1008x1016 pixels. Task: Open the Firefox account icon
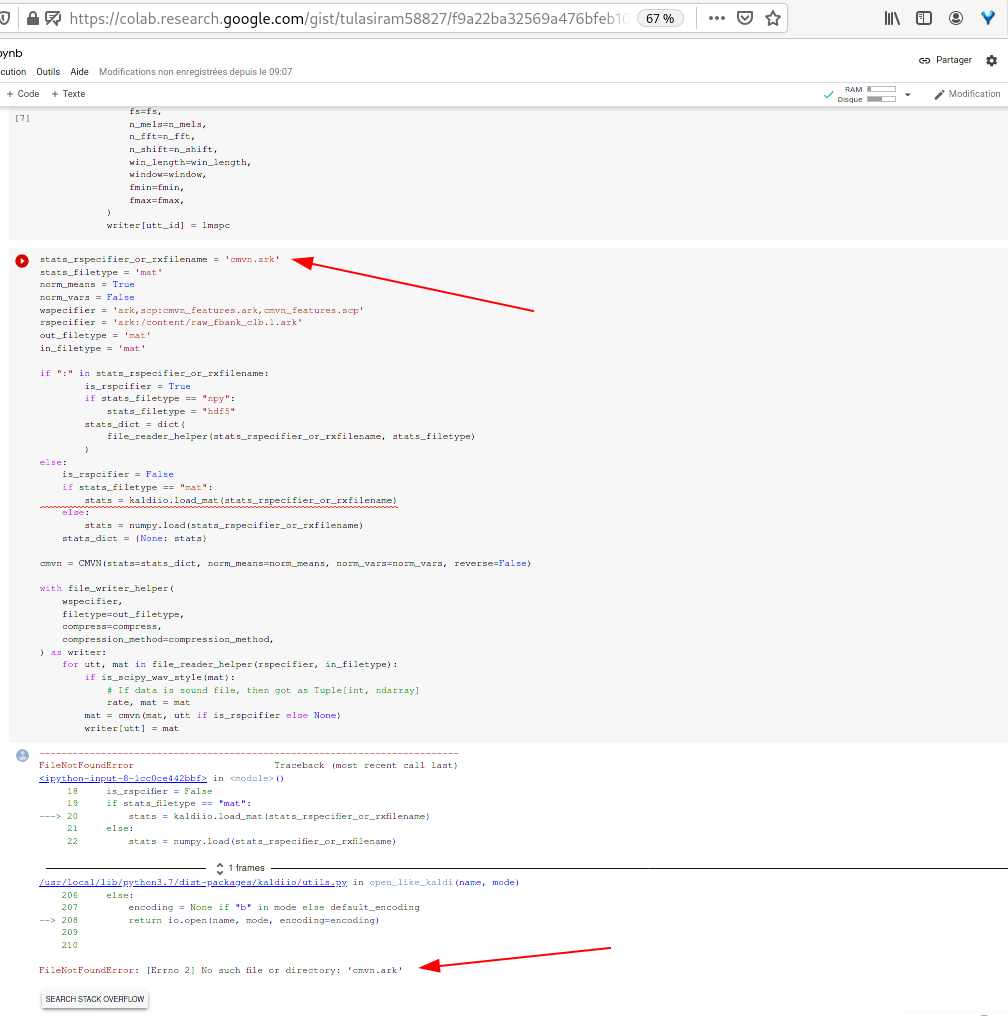[x=955, y=17]
